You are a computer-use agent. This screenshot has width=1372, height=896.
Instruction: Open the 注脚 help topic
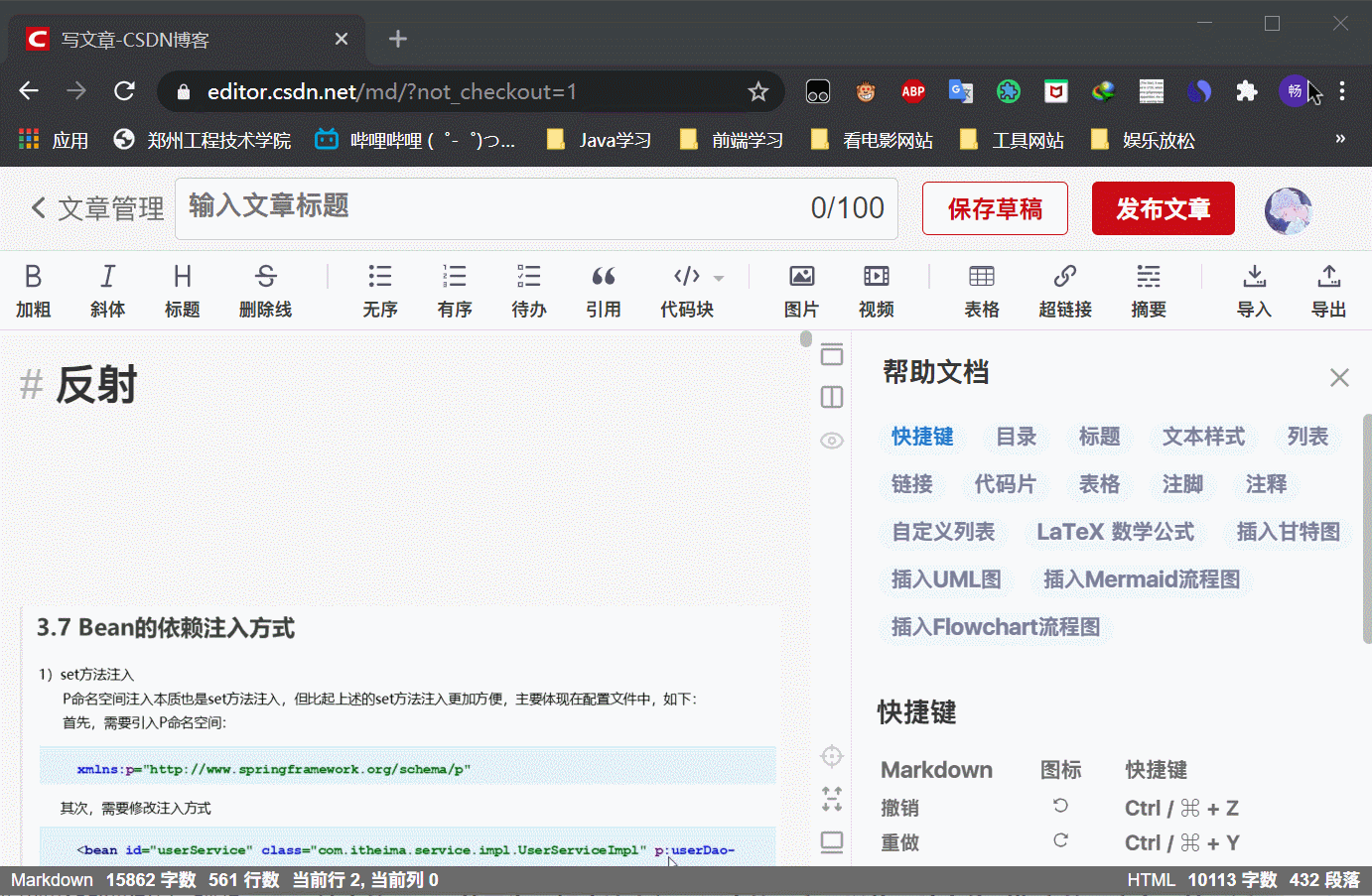point(1182,484)
